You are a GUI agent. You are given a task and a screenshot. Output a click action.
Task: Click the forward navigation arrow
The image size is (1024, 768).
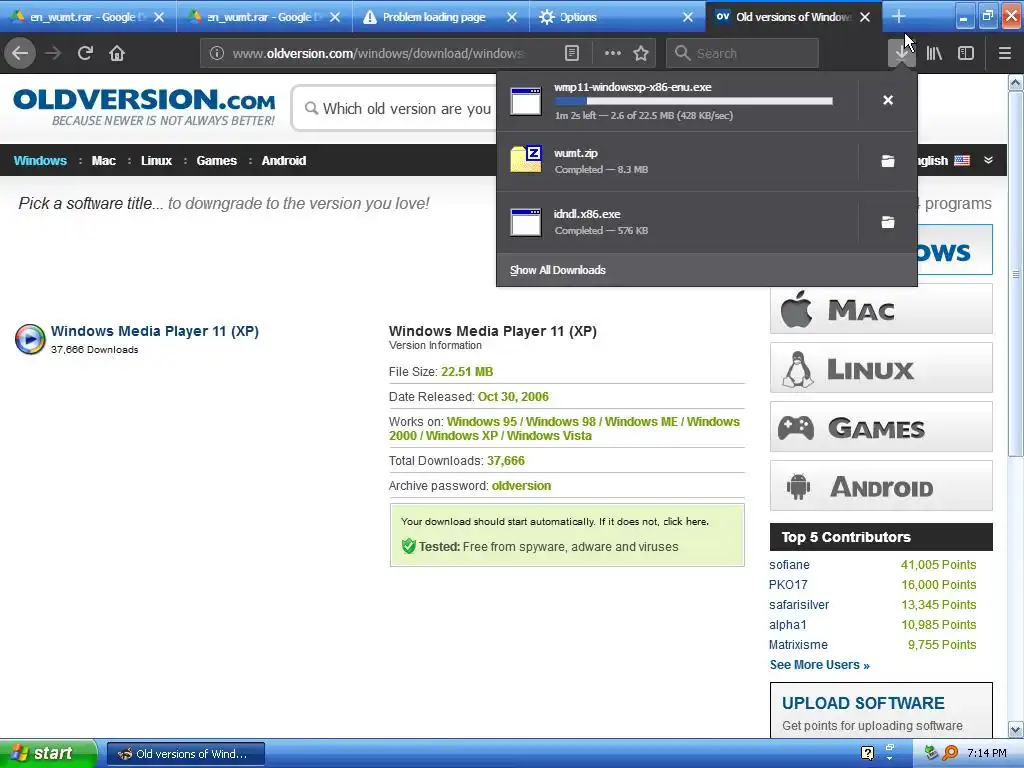(x=54, y=54)
